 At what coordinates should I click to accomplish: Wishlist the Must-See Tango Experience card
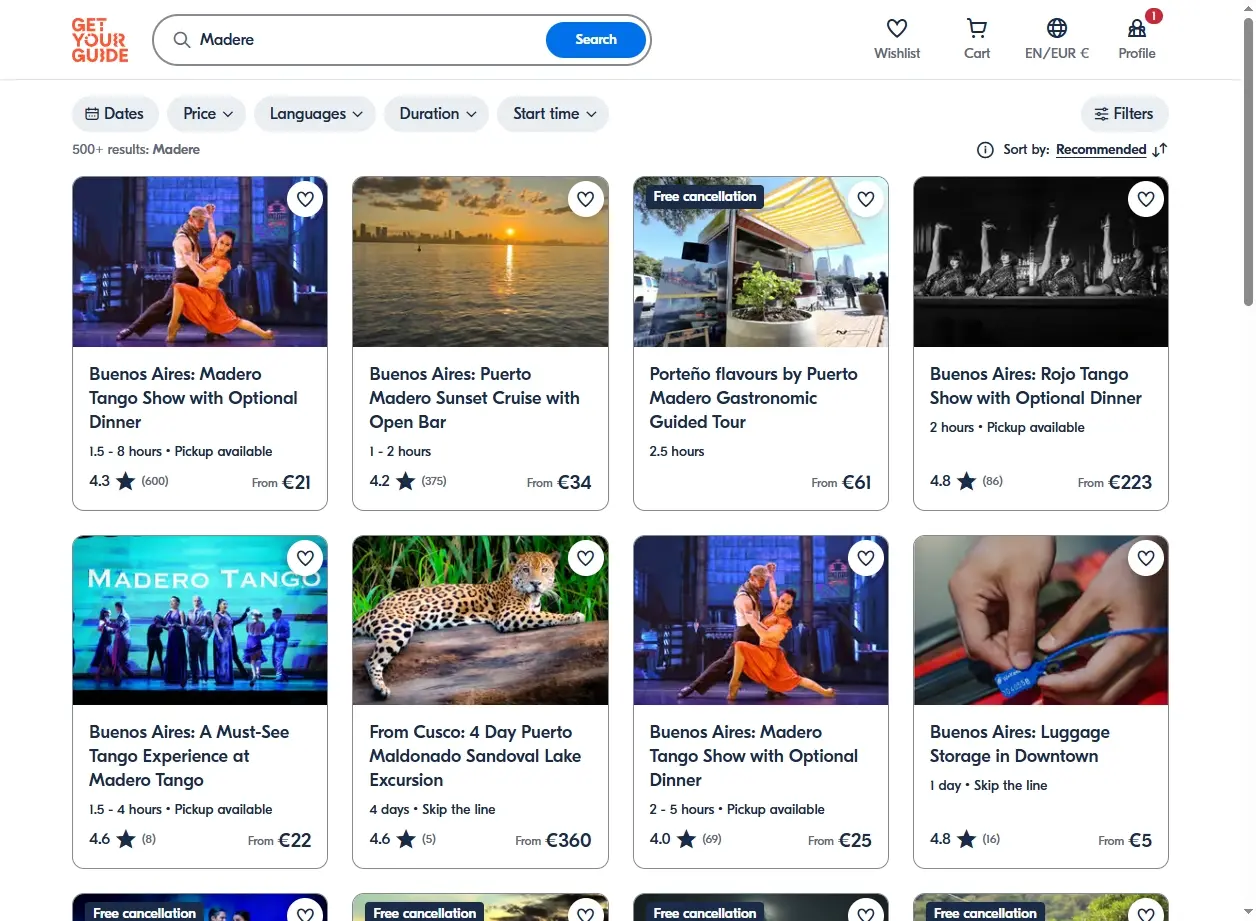pyautogui.click(x=306, y=558)
